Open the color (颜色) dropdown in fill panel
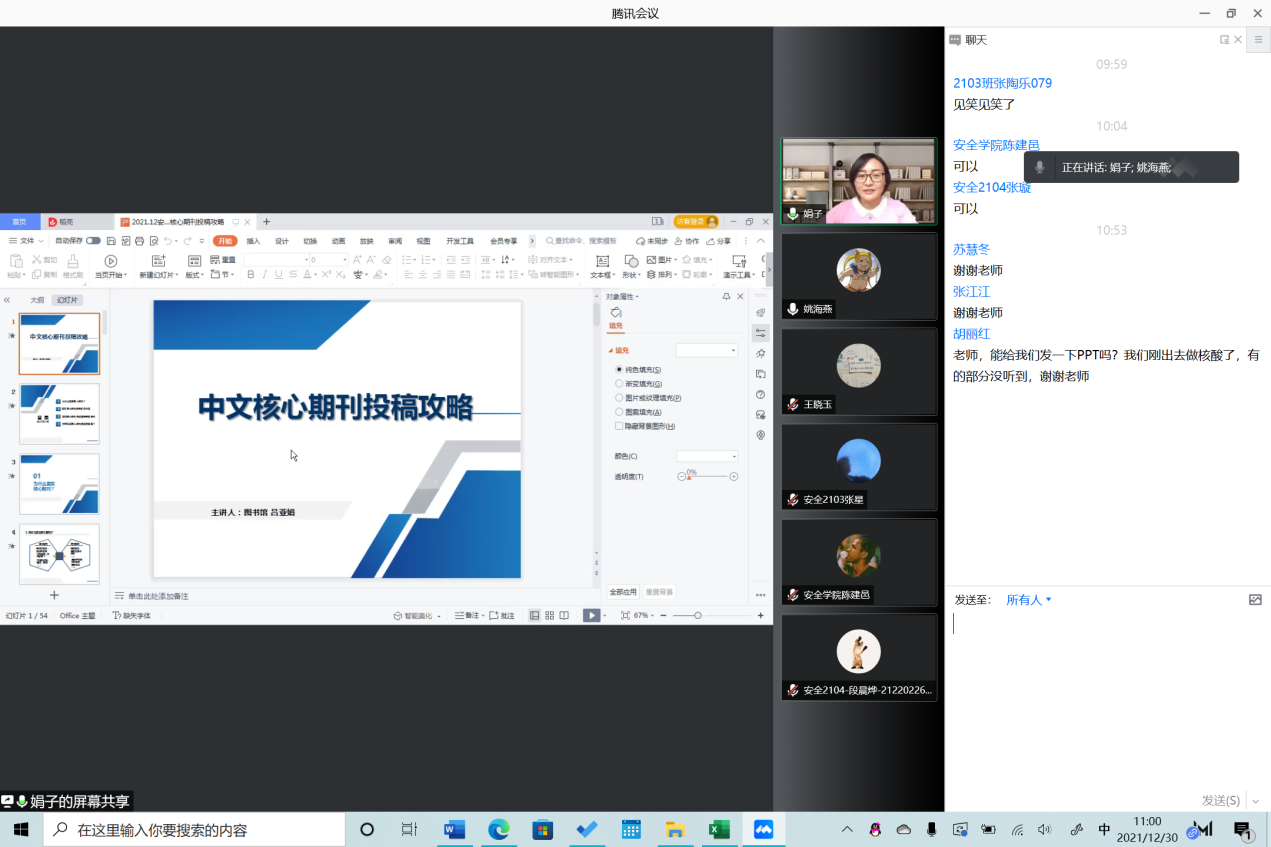The height and width of the screenshot is (847, 1271). (x=707, y=456)
